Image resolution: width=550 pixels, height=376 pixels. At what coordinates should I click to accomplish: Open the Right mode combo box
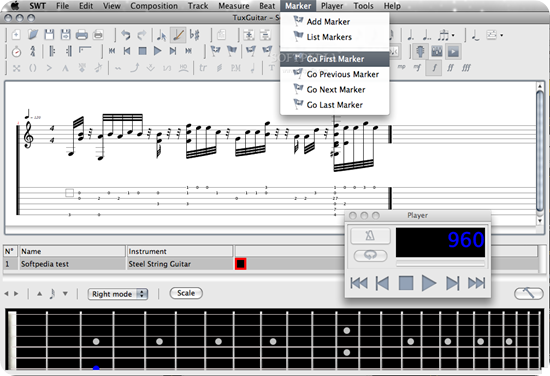pyautogui.click(x=118, y=294)
